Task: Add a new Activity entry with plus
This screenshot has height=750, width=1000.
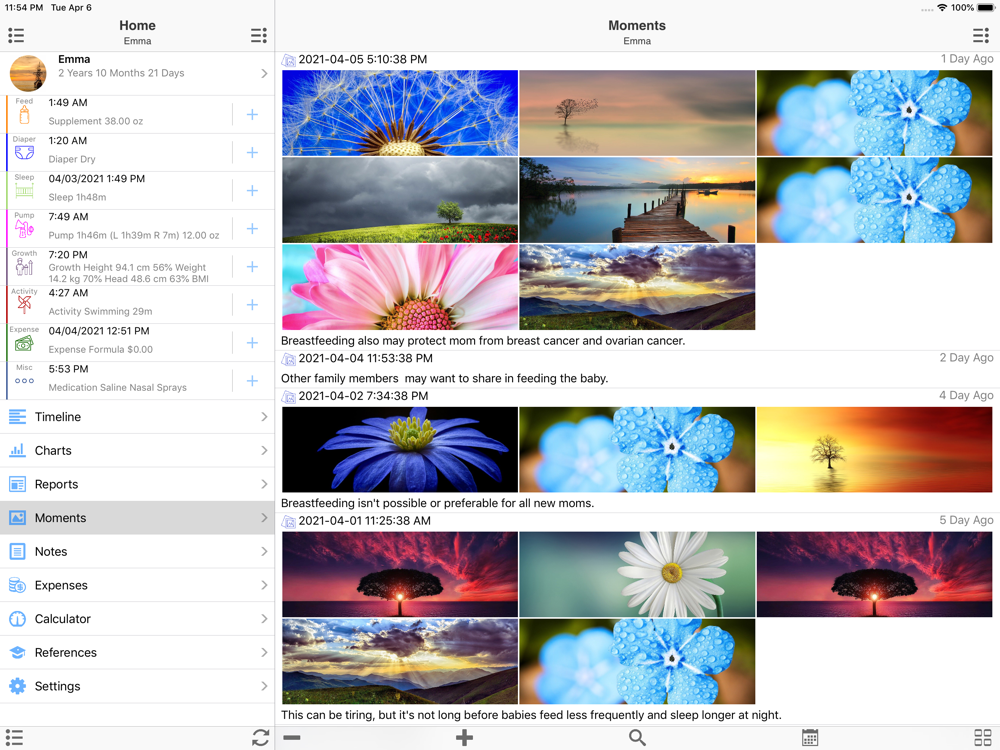Action: click(253, 305)
